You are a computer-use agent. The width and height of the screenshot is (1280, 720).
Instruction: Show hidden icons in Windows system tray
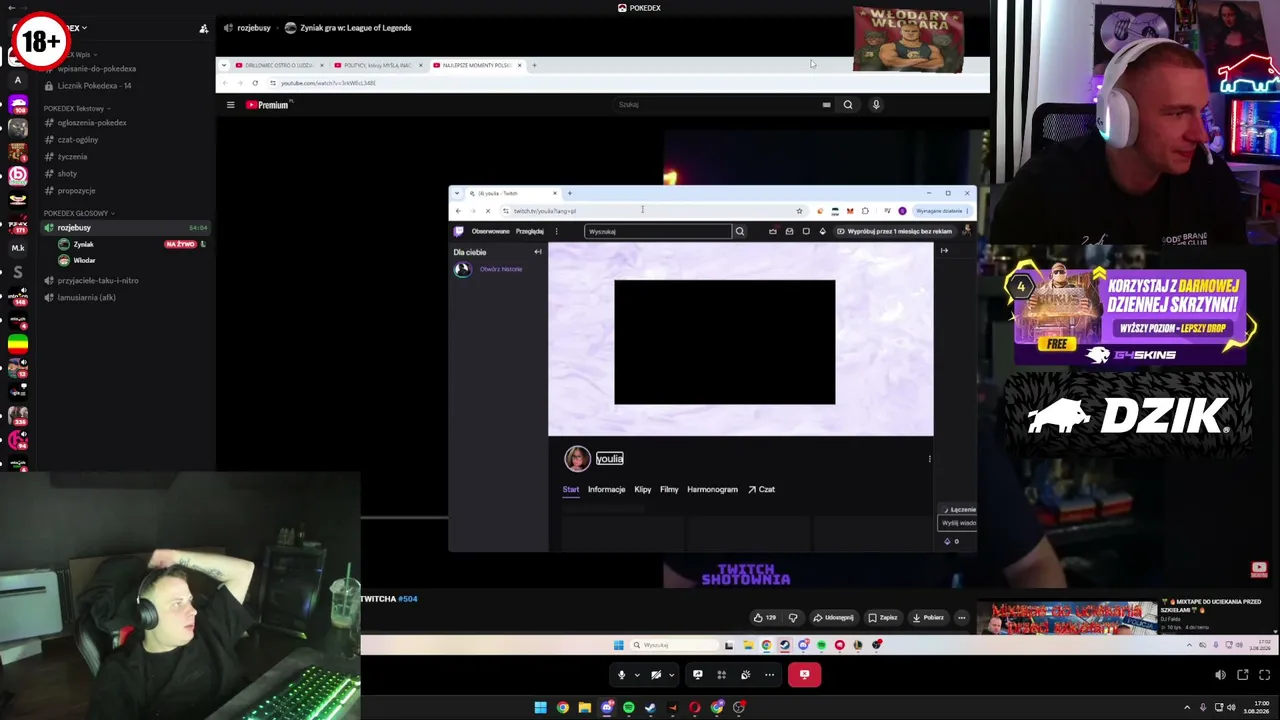pyautogui.click(x=1187, y=708)
